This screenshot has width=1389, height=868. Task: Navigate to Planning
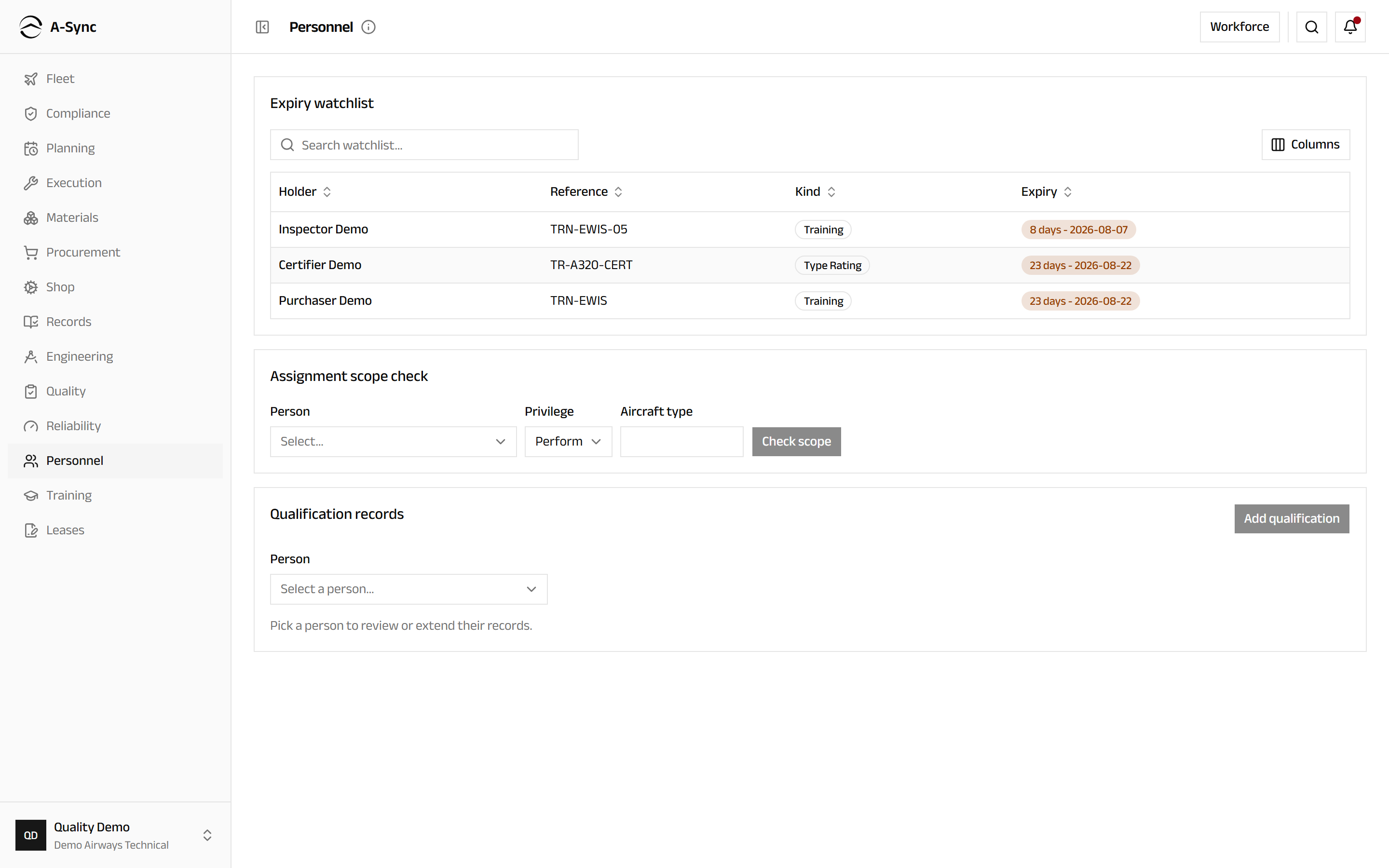(x=115, y=148)
